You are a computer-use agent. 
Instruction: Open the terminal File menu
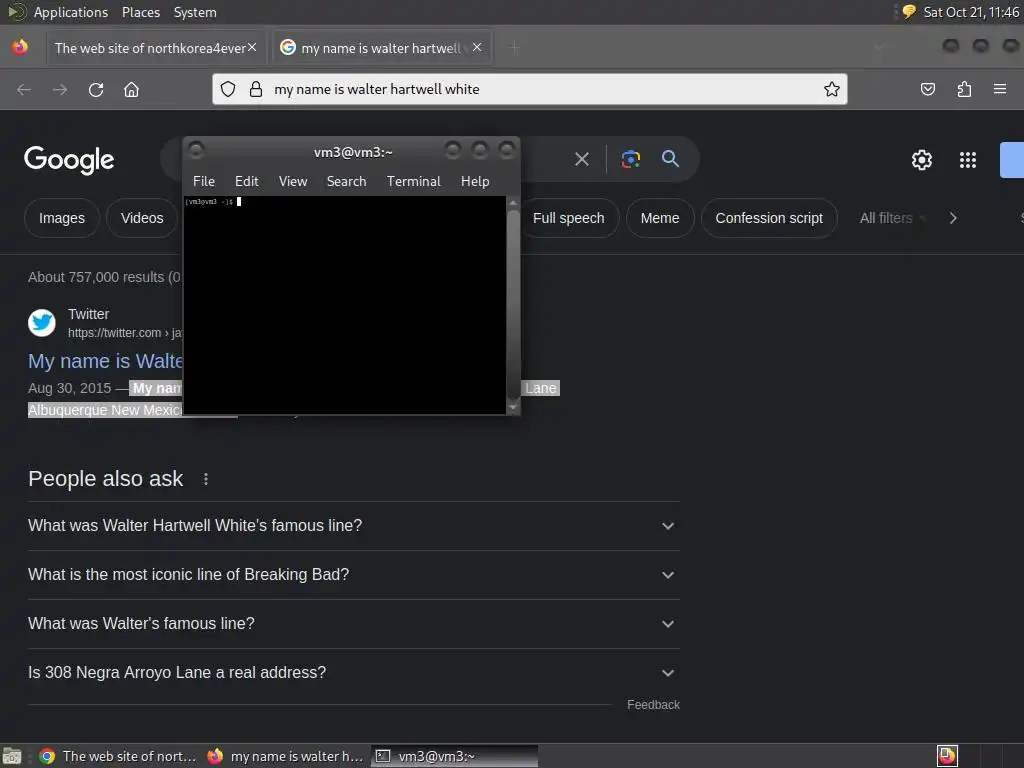[x=204, y=181]
